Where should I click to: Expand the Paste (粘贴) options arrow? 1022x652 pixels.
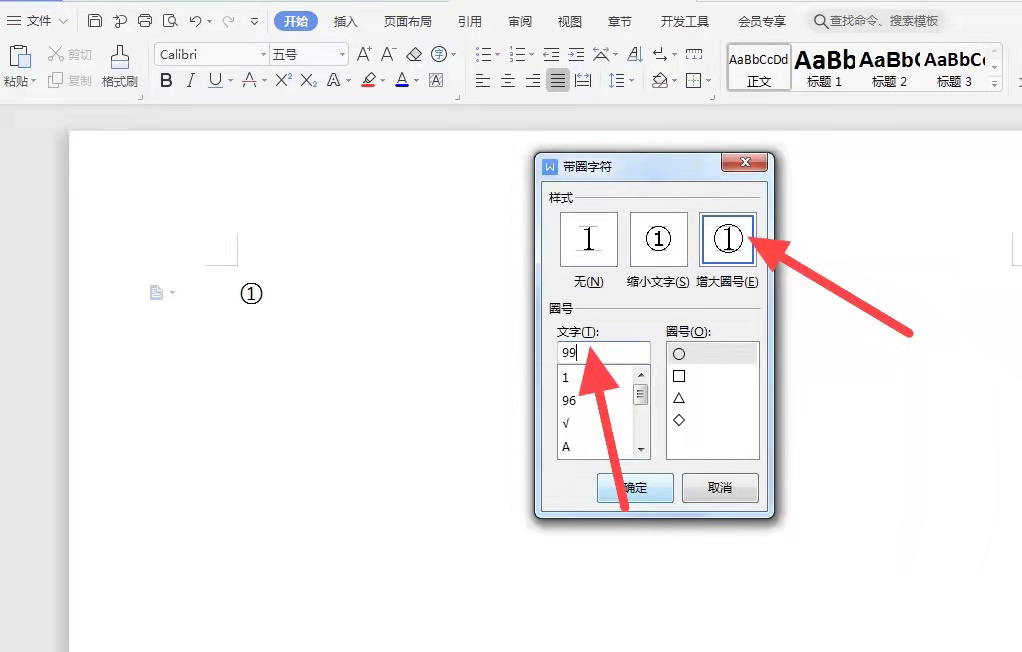(33, 81)
